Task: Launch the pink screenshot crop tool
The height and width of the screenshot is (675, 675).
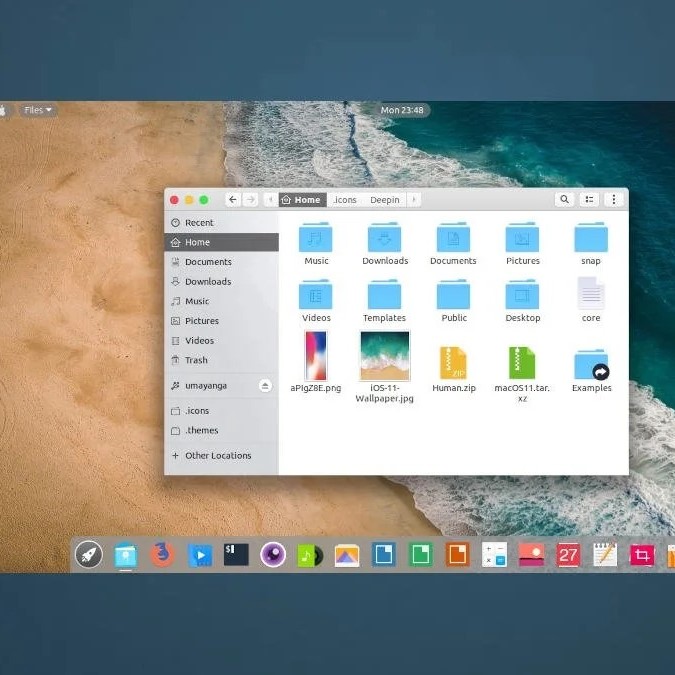Action: pos(642,555)
